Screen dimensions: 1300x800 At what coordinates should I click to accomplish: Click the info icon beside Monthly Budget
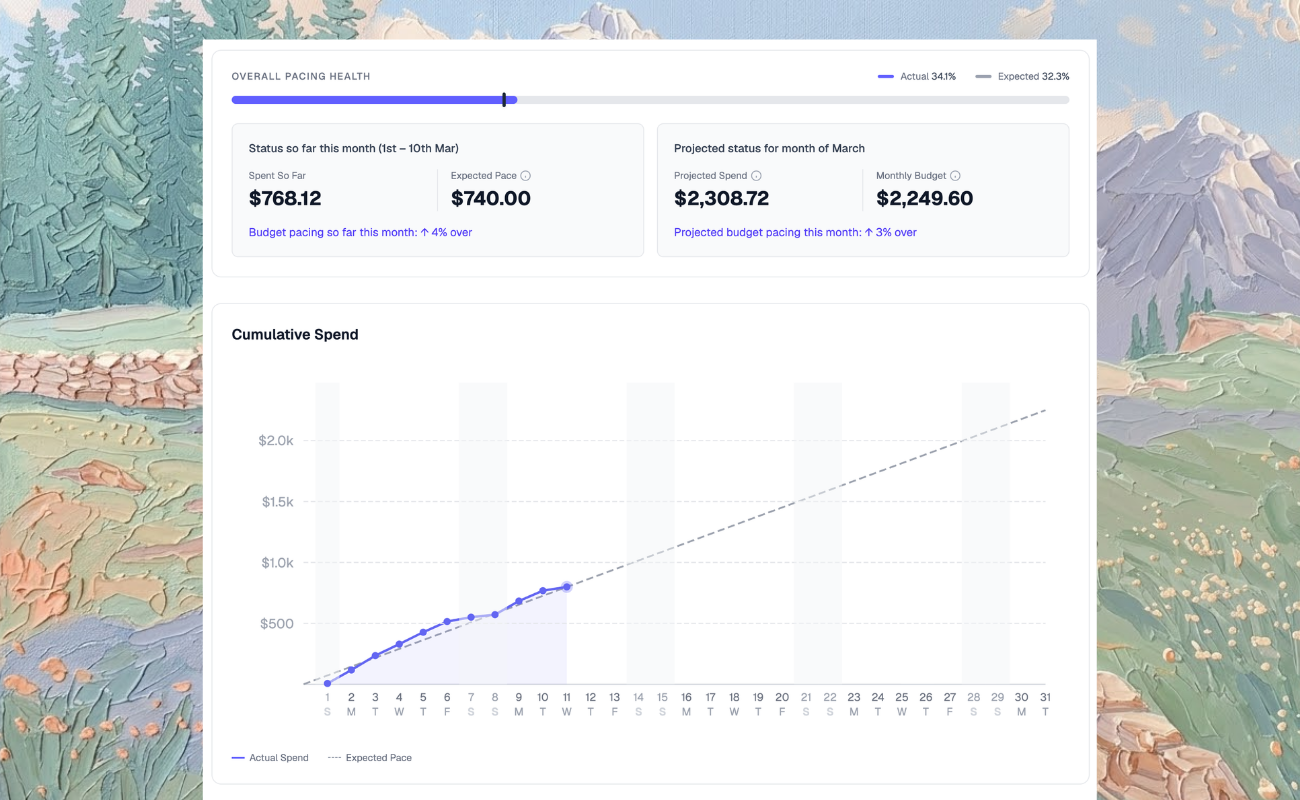(955, 176)
